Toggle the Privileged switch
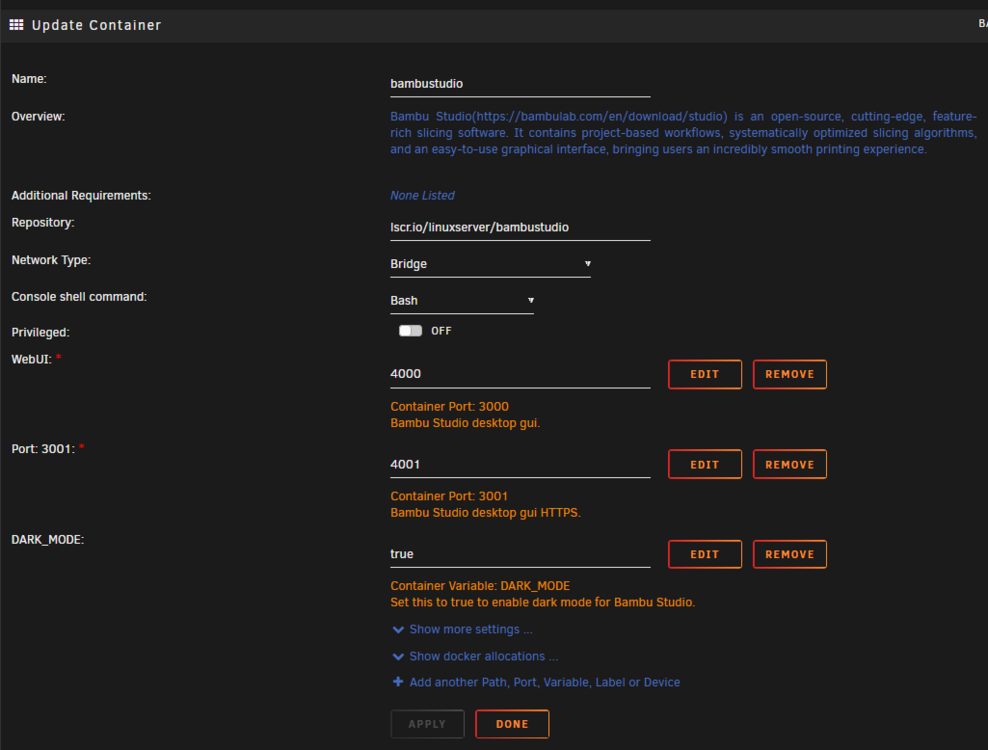The width and height of the screenshot is (988, 750). (410, 331)
